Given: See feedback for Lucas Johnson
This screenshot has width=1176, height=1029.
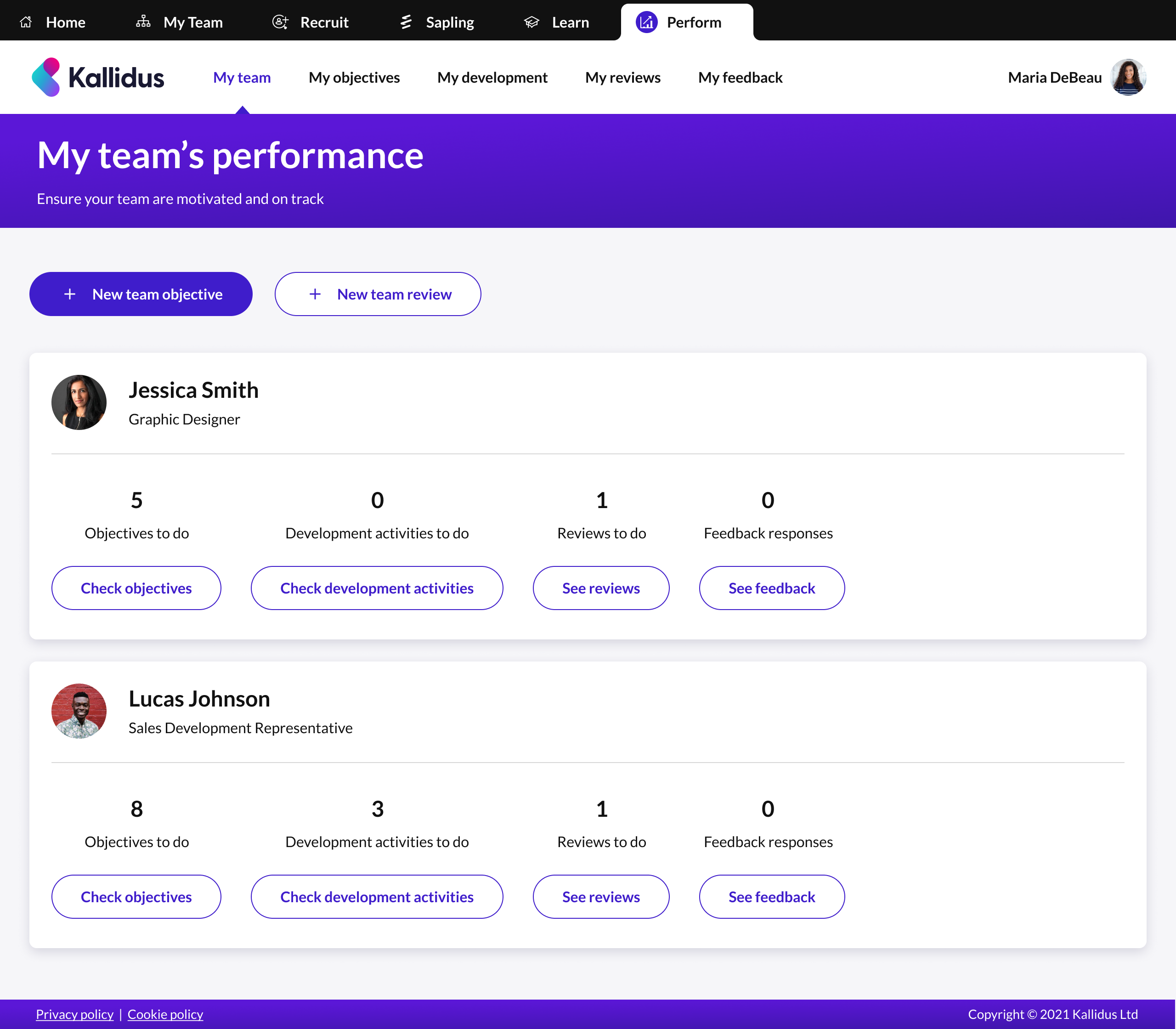Looking at the screenshot, I should [x=772, y=896].
